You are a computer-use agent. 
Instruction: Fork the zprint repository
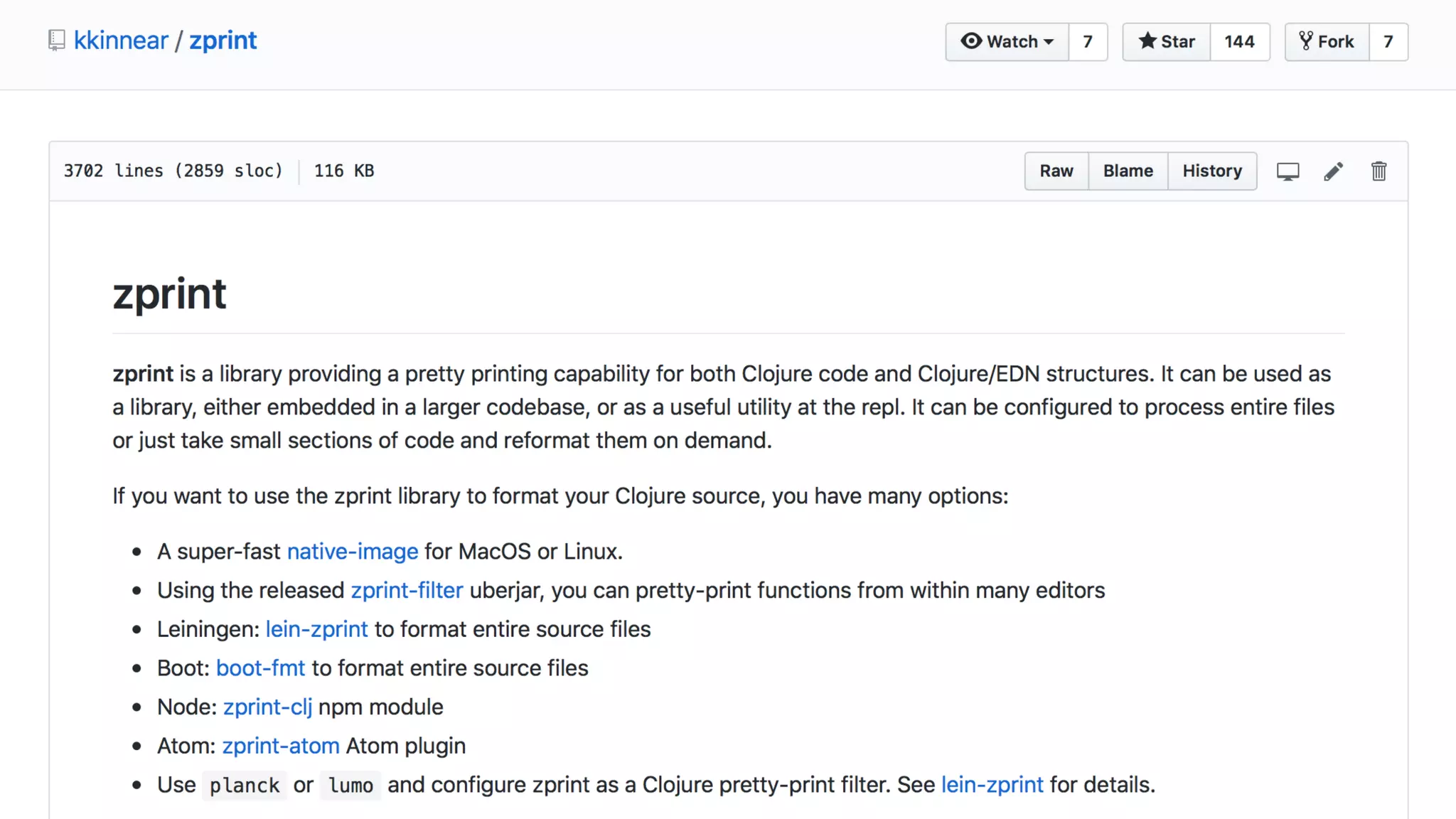point(1327,42)
